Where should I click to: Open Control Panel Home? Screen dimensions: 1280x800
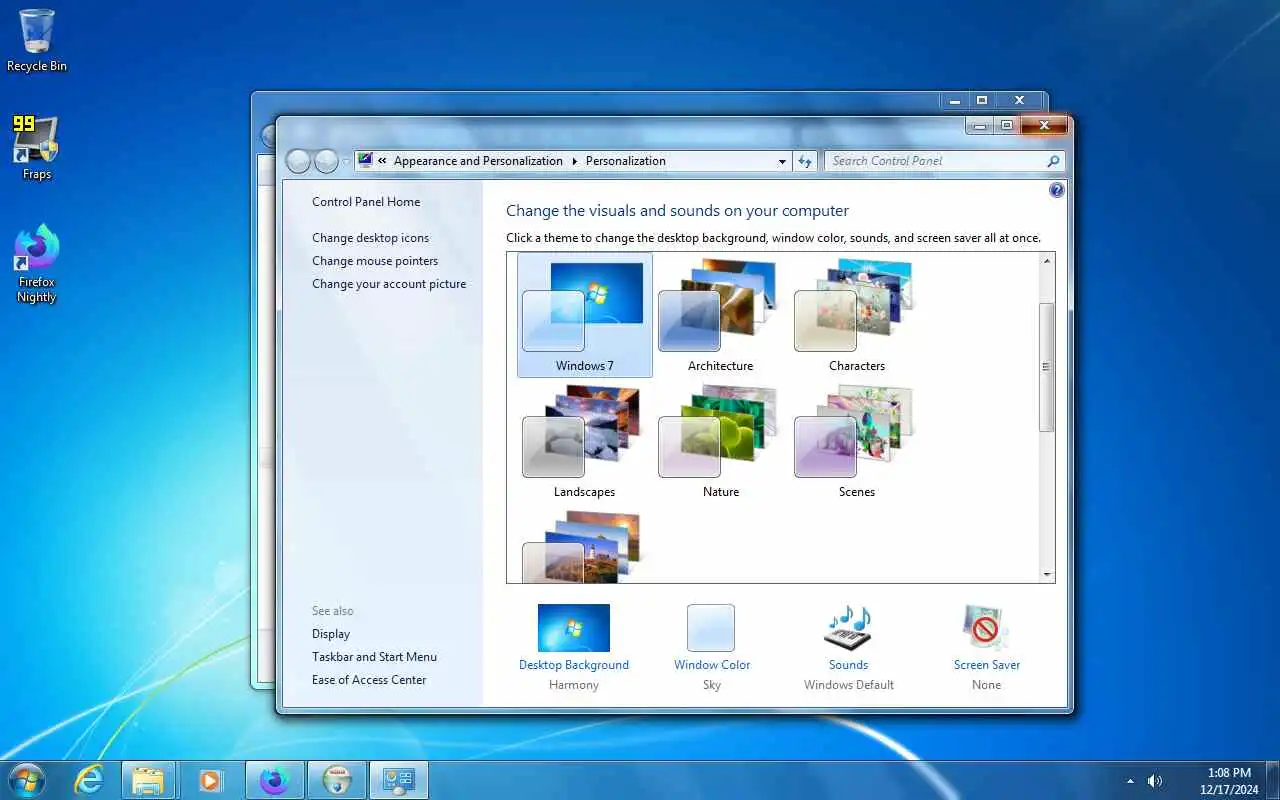pos(366,202)
